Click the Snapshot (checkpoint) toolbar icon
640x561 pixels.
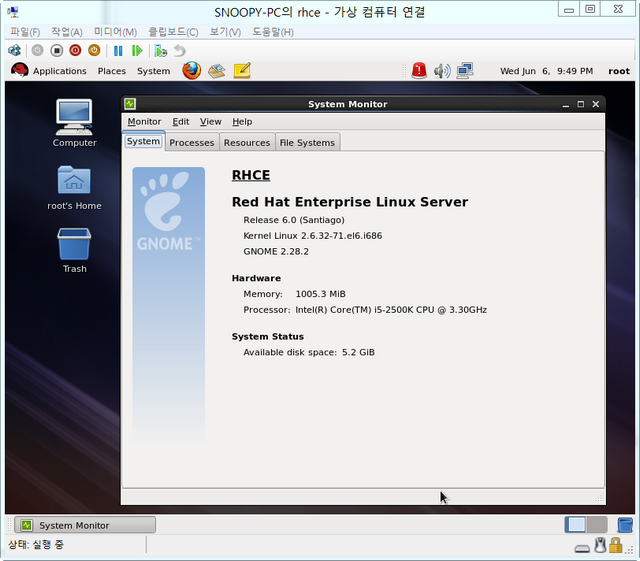click(x=161, y=51)
